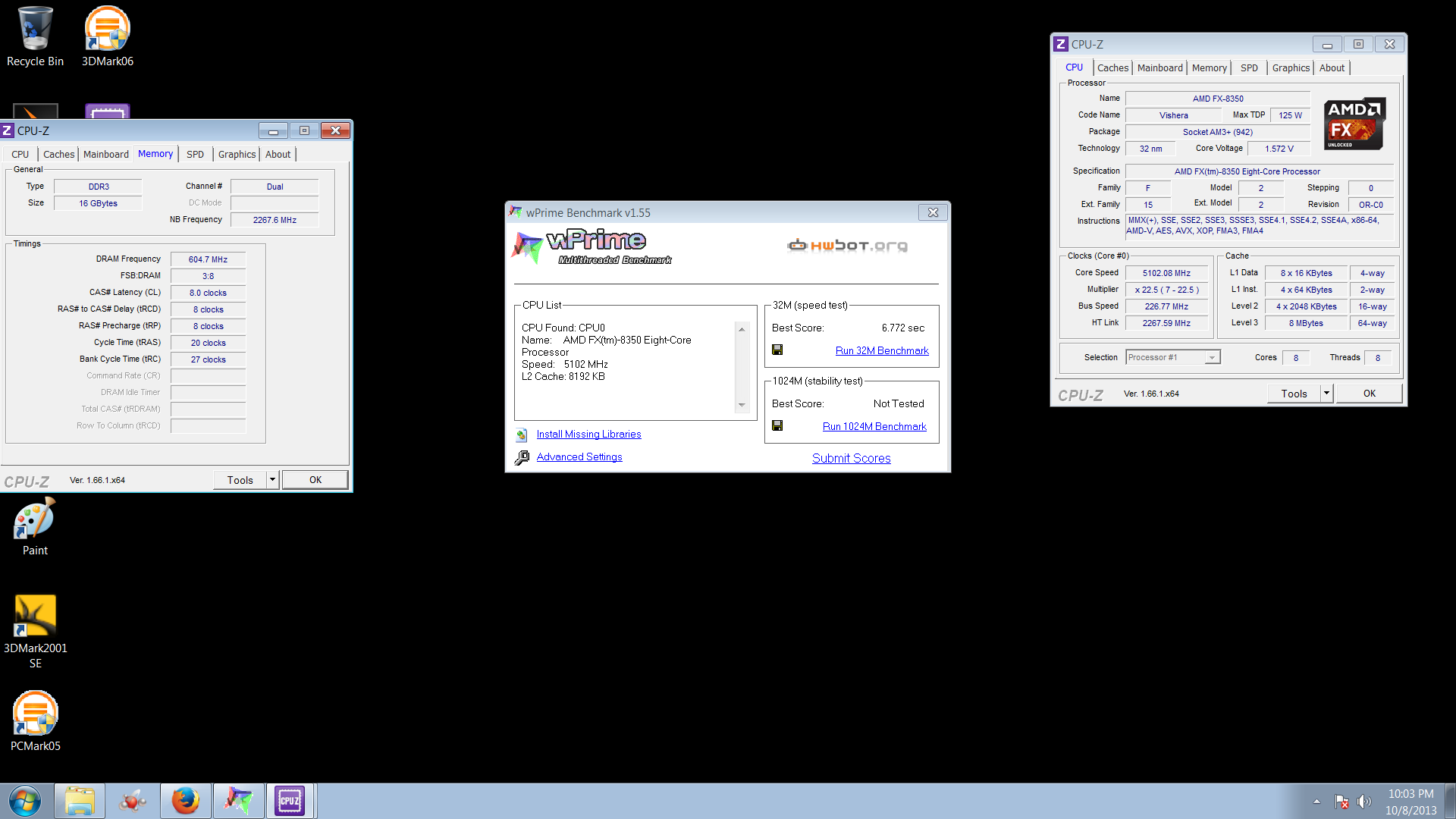Select the NB Frequency value 2267.6 MHz

(x=275, y=220)
